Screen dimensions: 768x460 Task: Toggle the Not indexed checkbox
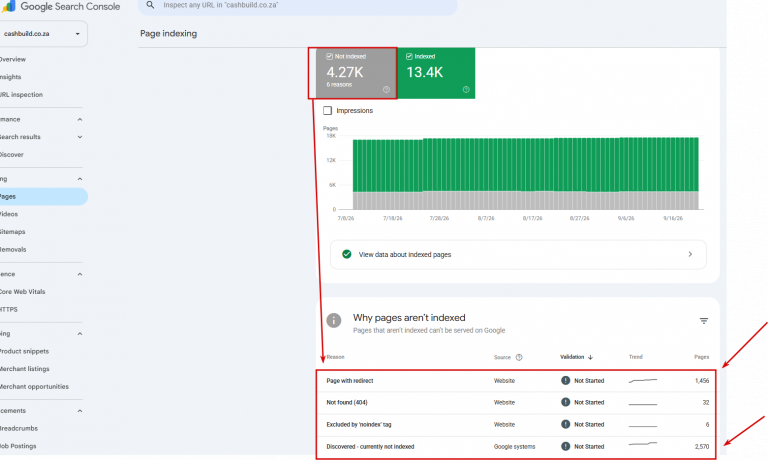[x=330, y=56]
